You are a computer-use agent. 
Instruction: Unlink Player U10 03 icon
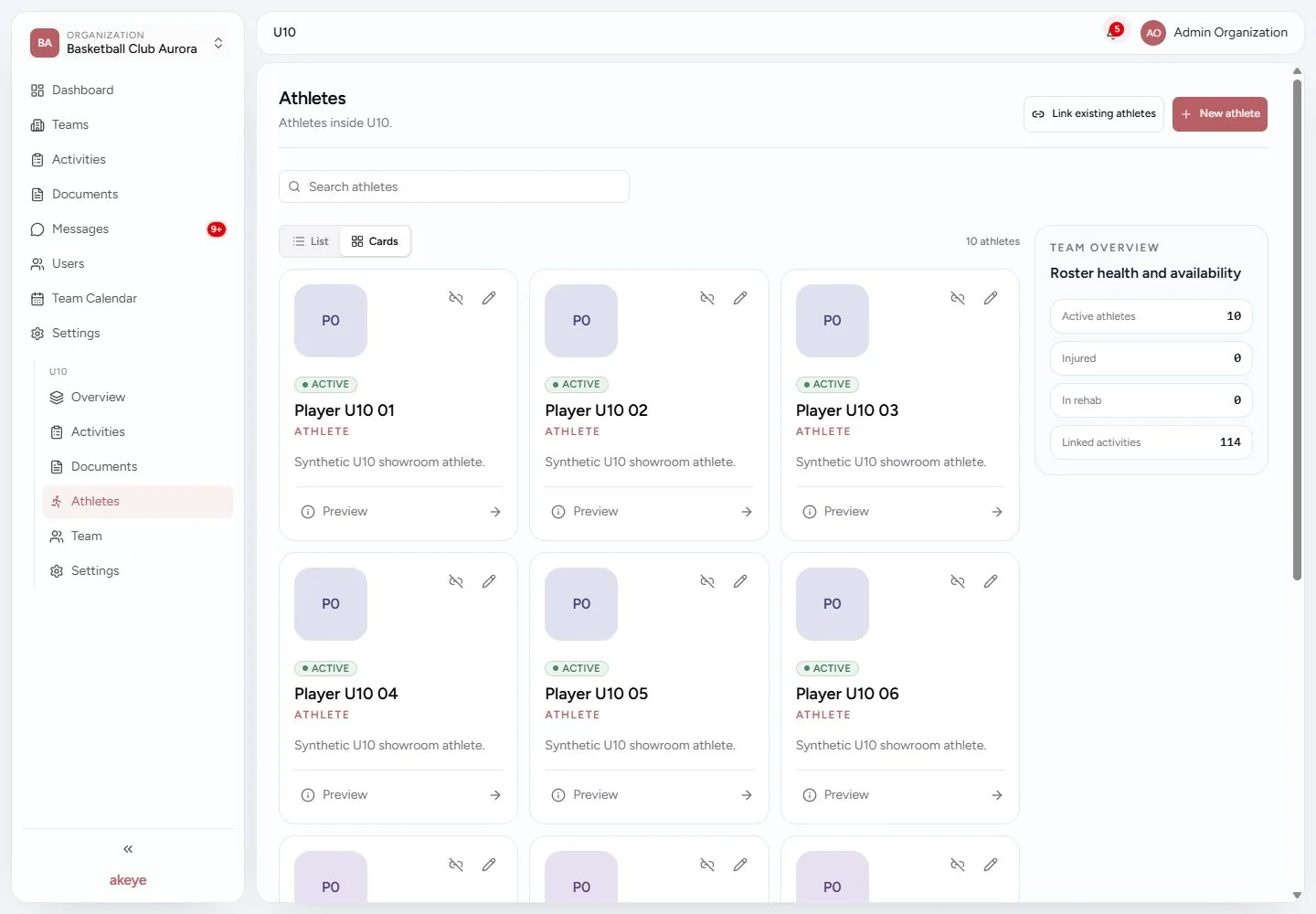pos(958,298)
